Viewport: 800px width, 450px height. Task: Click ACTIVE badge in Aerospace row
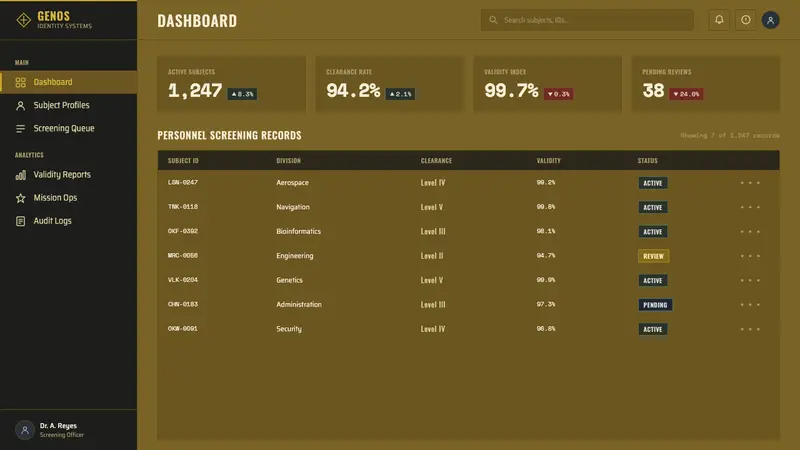[653, 183]
